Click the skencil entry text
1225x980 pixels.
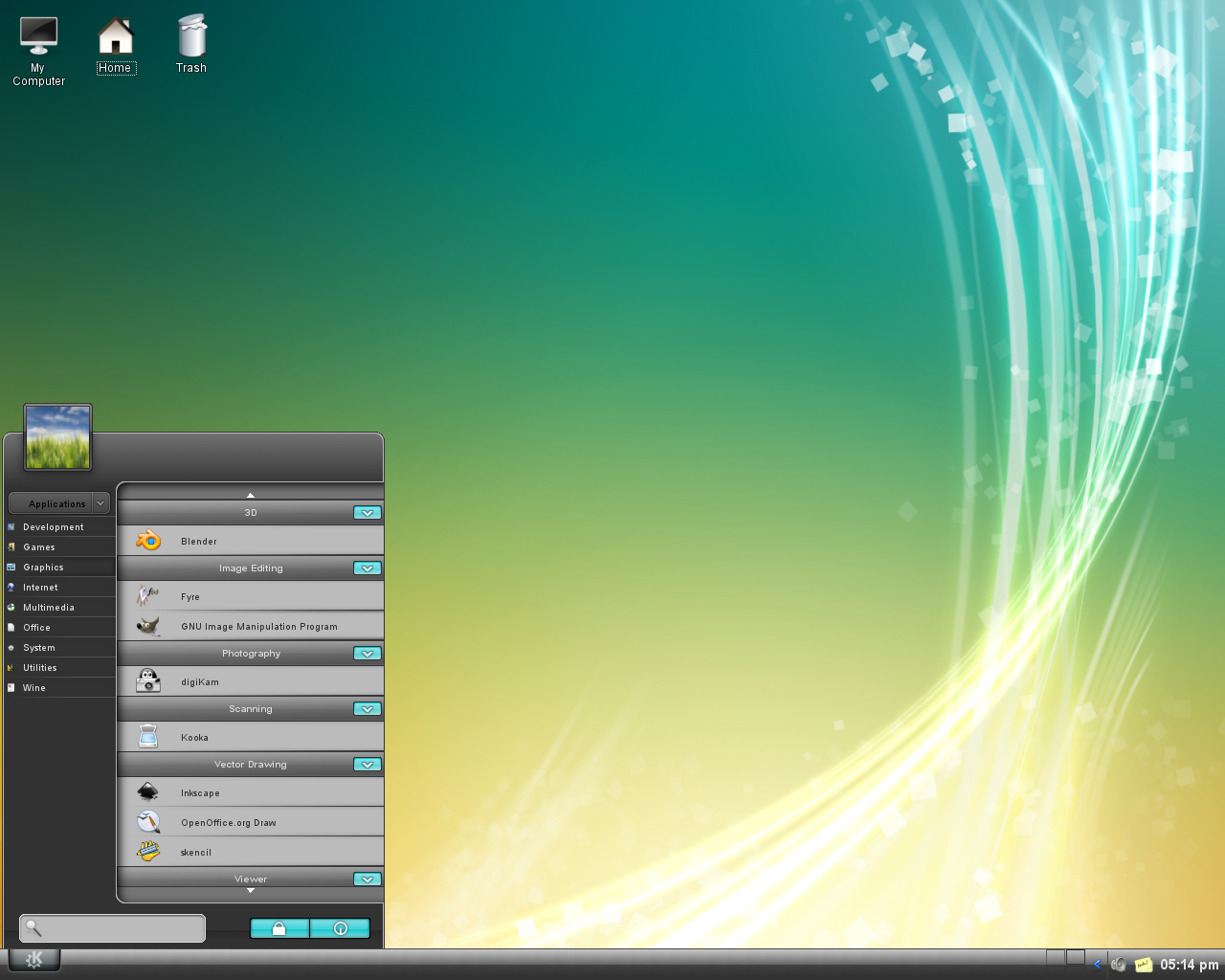196,853
